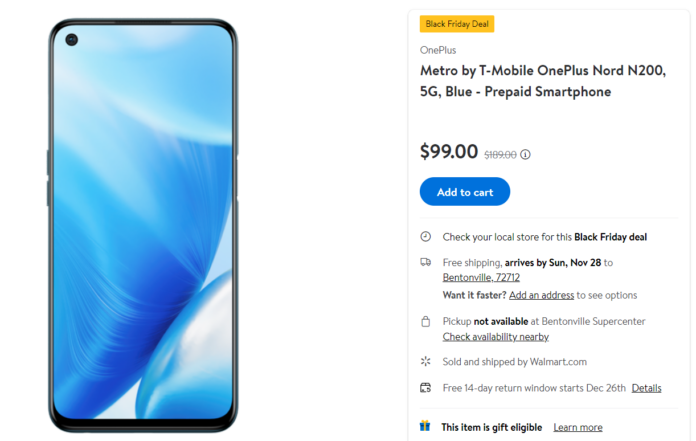Click the 'Sold and shipped by Walmart.com' text
This screenshot has width=696, height=441.
[x=515, y=362]
